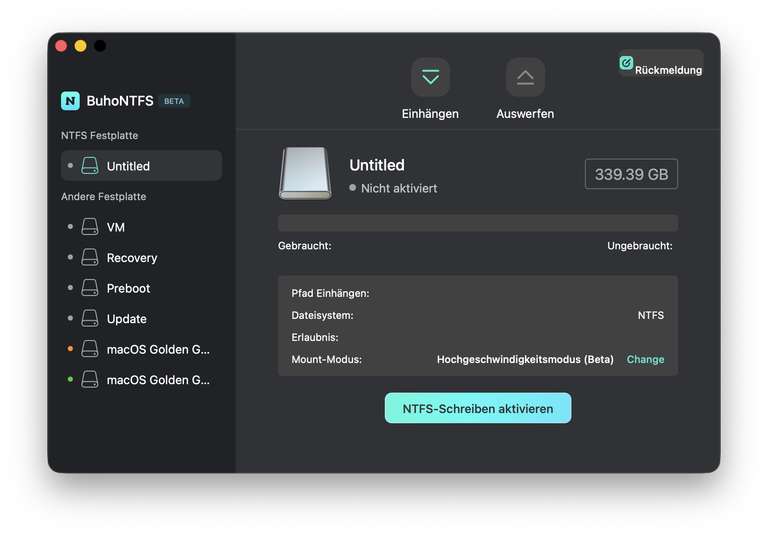Click the BuhoNTFS app logo icon
The height and width of the screenshot is (536, 768).
[71, 101]
